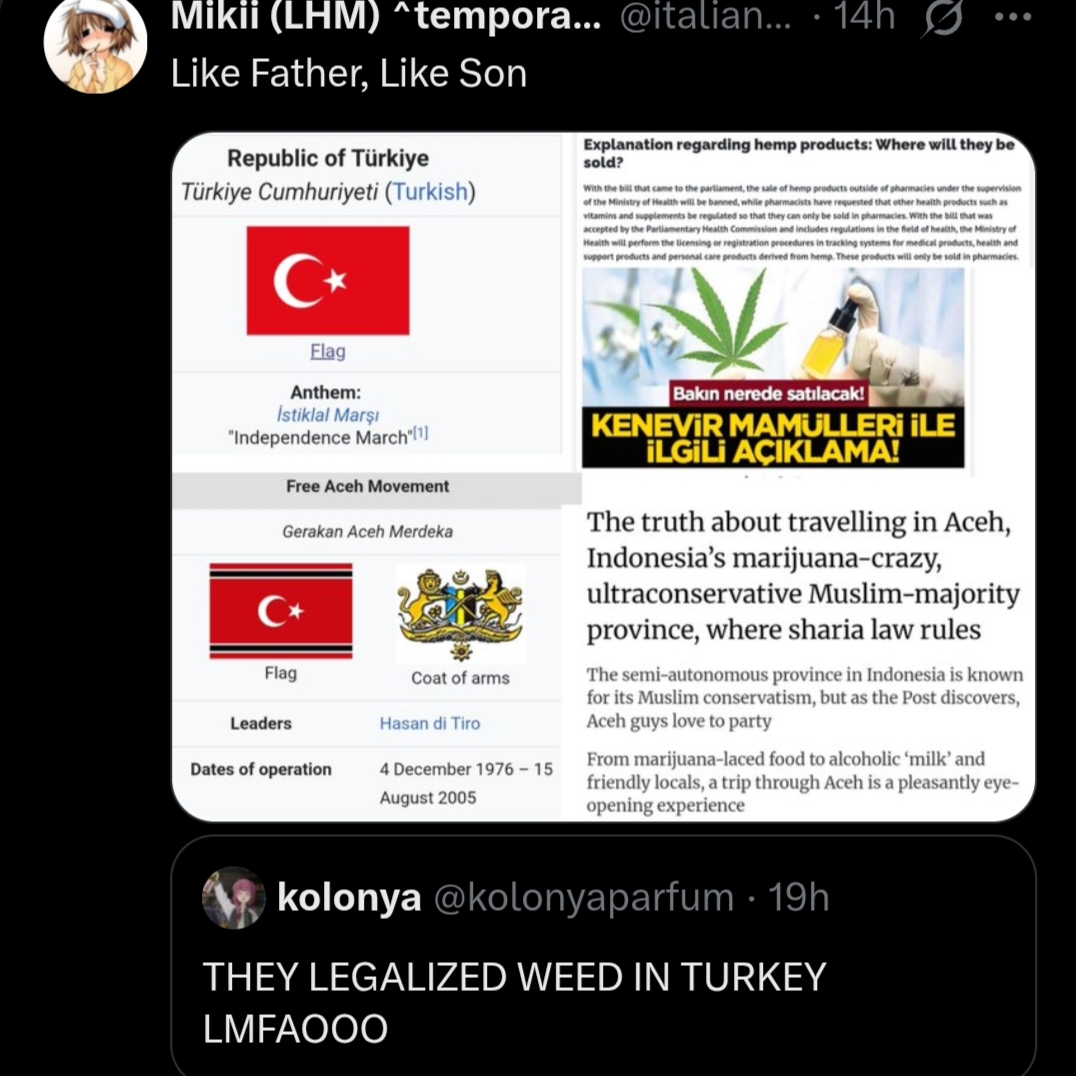Click the Turkish flag picture
Image resolution: width=1076 pixels, height=1076 pixels.
pyautogui.click(x=328, y=281)
